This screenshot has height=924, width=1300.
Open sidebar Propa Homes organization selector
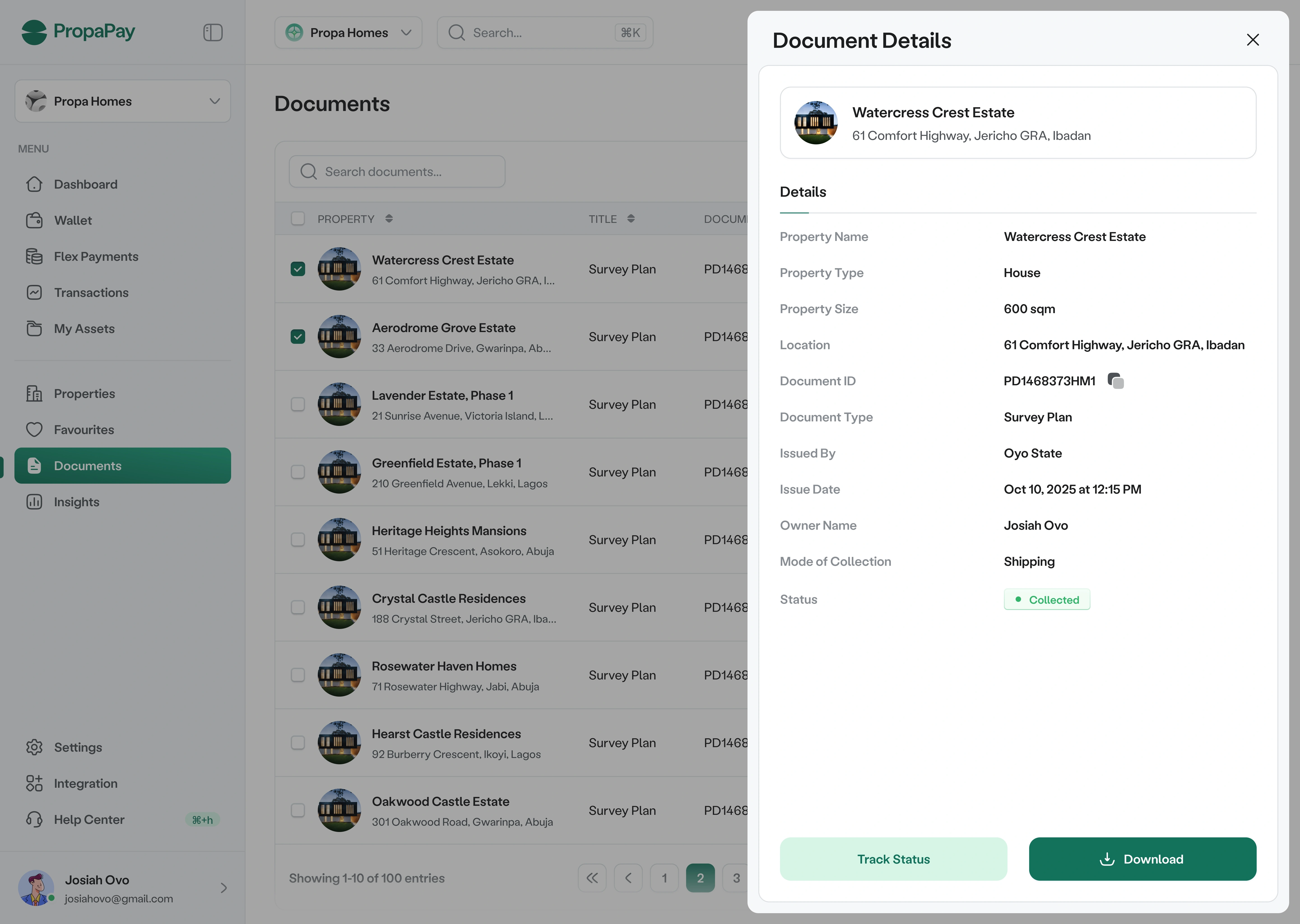[x=122, y=101]
